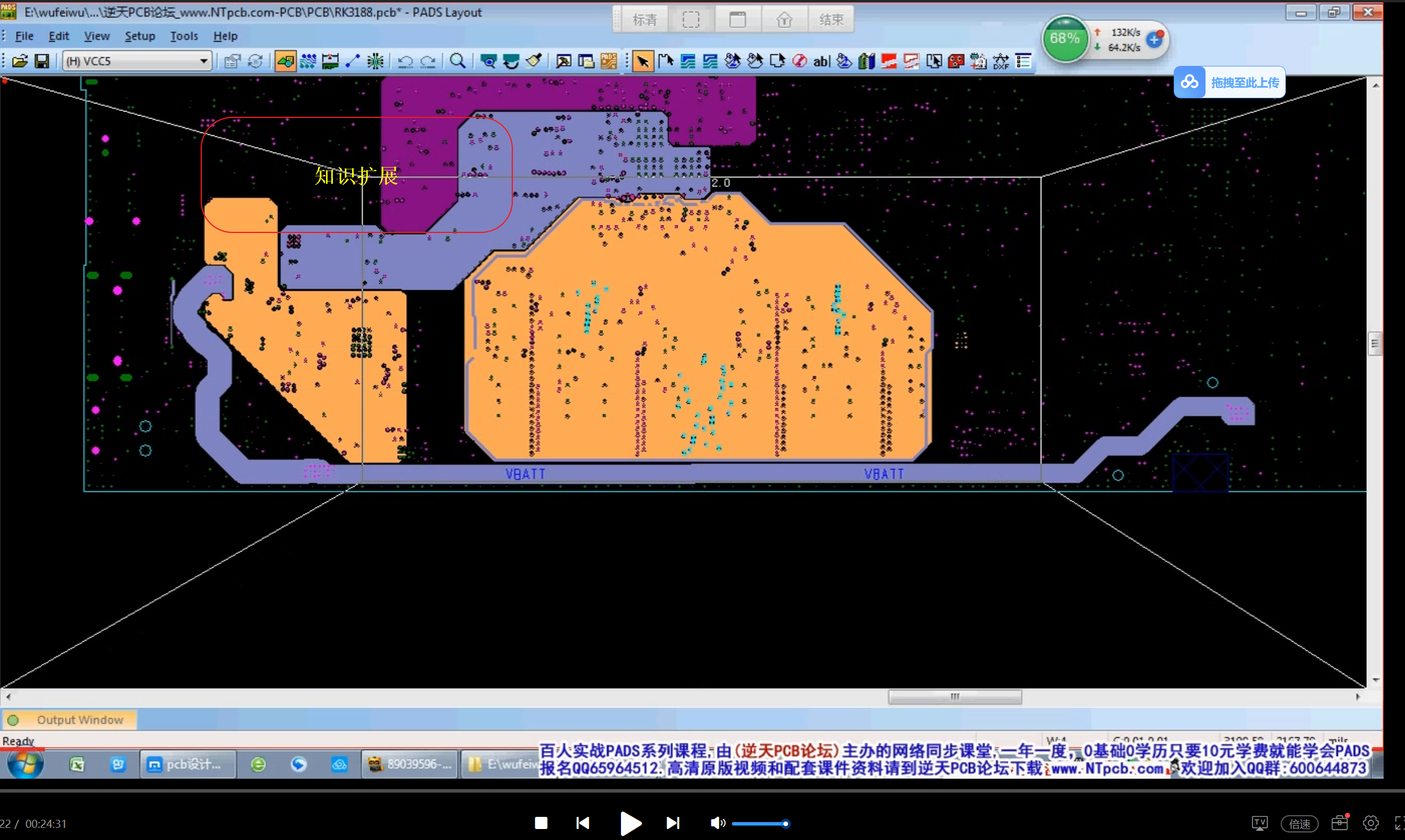Open the View menu
The height and width of the screenshot is (840, 1405).
click(97, 36)
